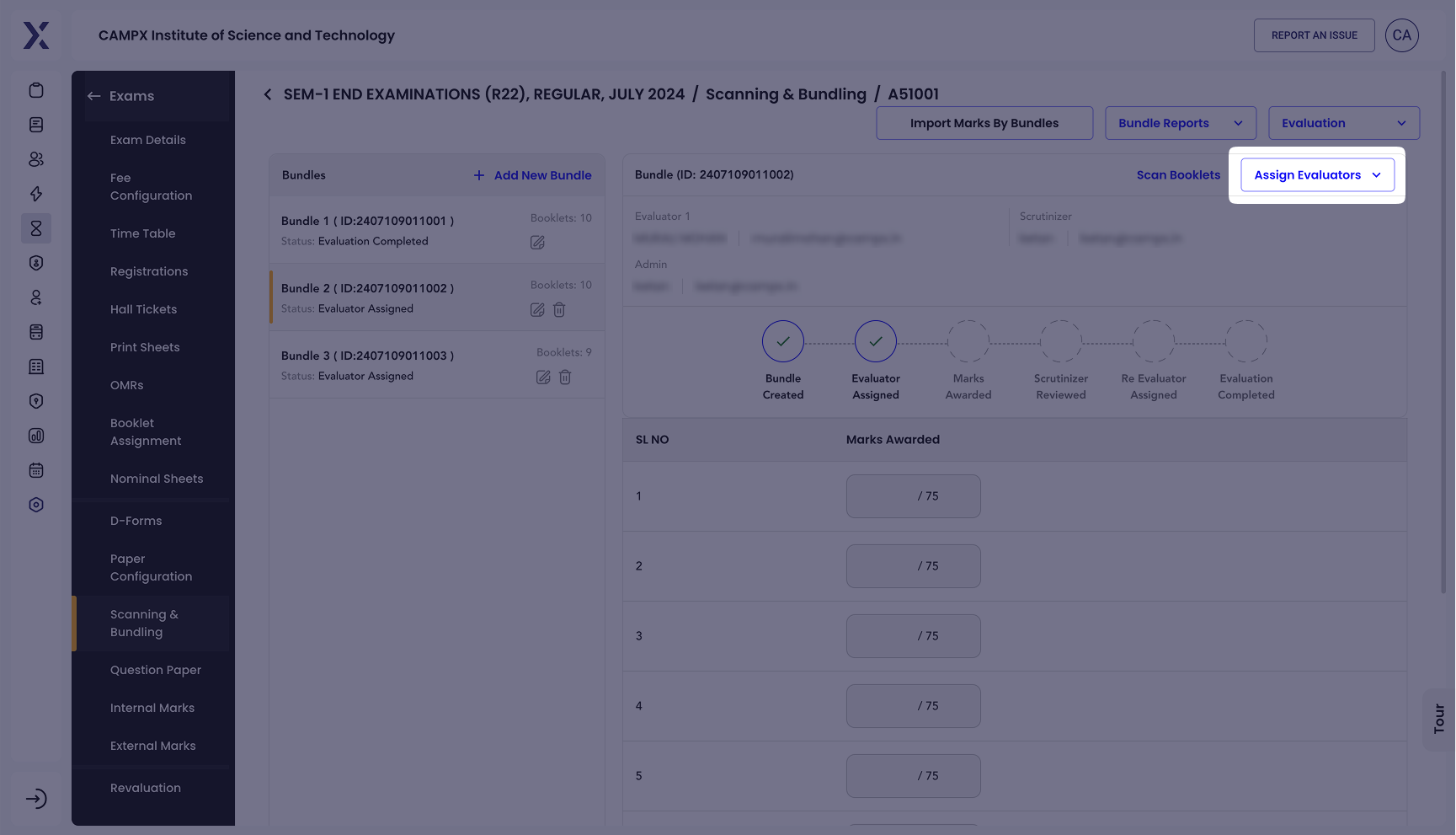The height and width of the screenshot is (835, 1456).
Task: Open Booklet Assignment in the sidebar
Action: (x=146, y=432)
